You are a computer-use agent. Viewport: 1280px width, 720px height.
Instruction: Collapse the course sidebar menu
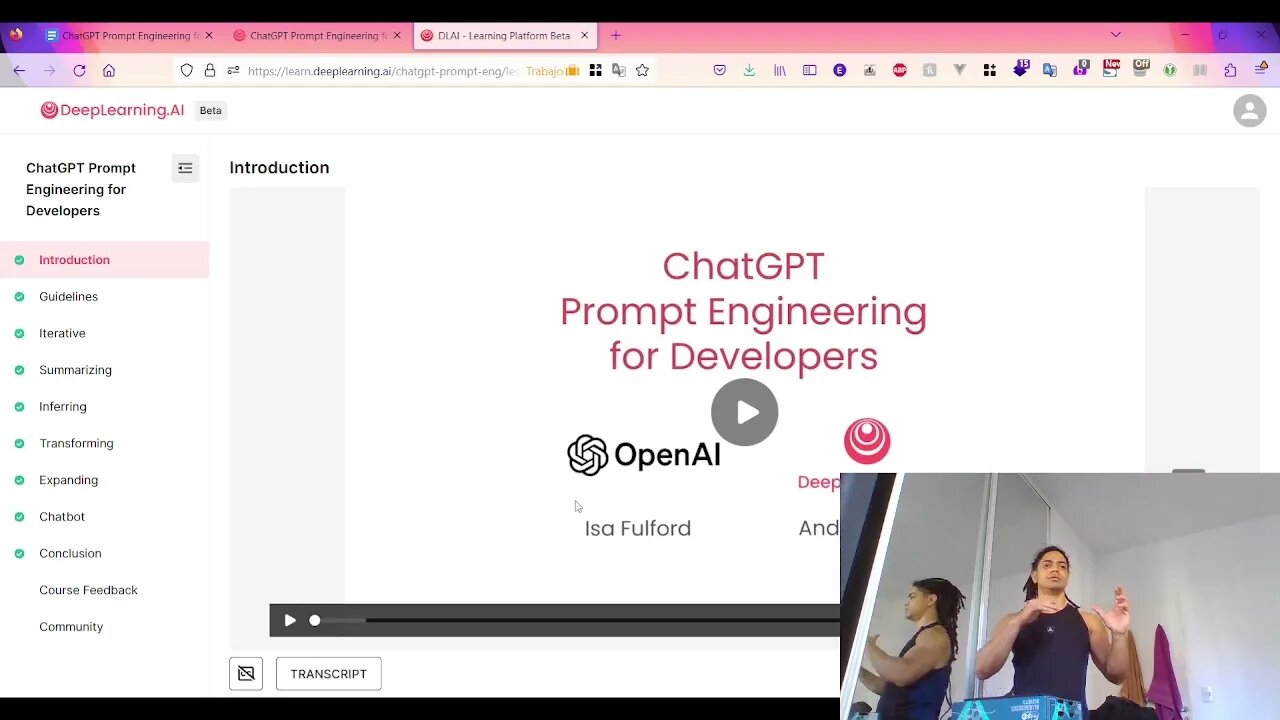pyautogui.click(x=185, y=168)
